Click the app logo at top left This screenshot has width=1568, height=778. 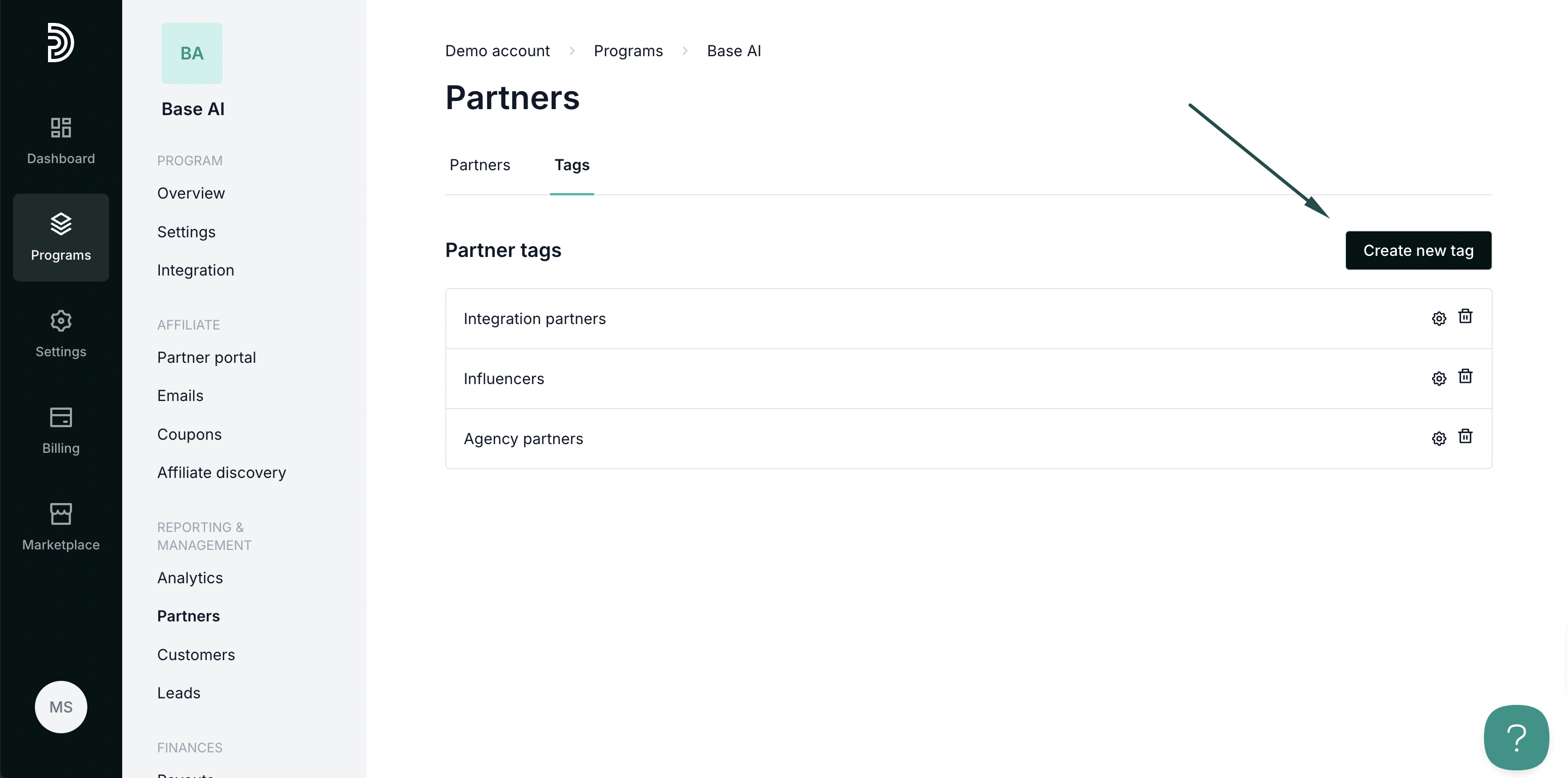[x=61, y=43]
